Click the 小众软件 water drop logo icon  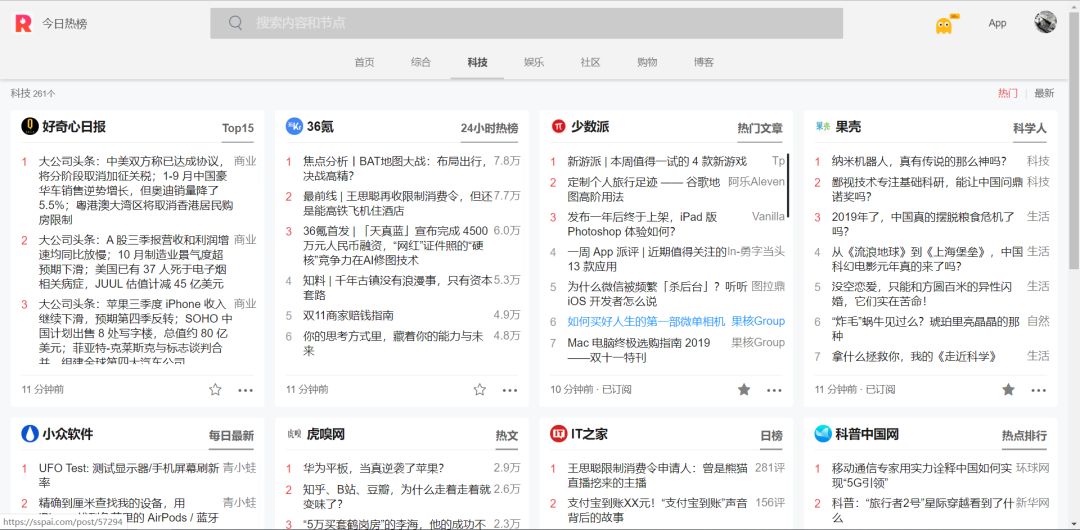pyautogui.click(x=30, y=434)
